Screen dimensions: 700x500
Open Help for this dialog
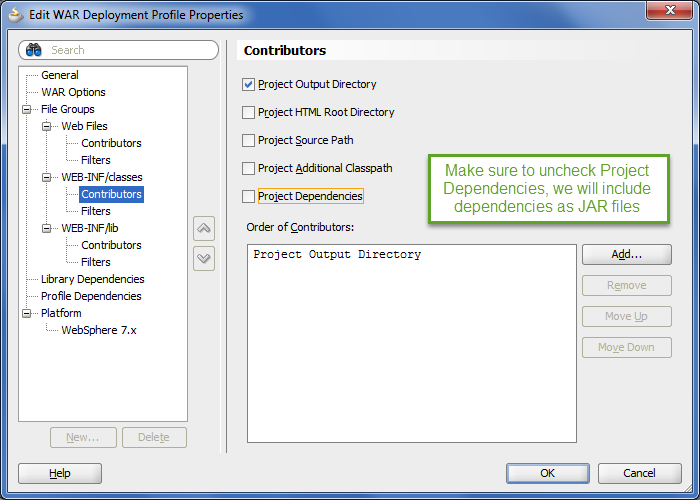point(60,473)
